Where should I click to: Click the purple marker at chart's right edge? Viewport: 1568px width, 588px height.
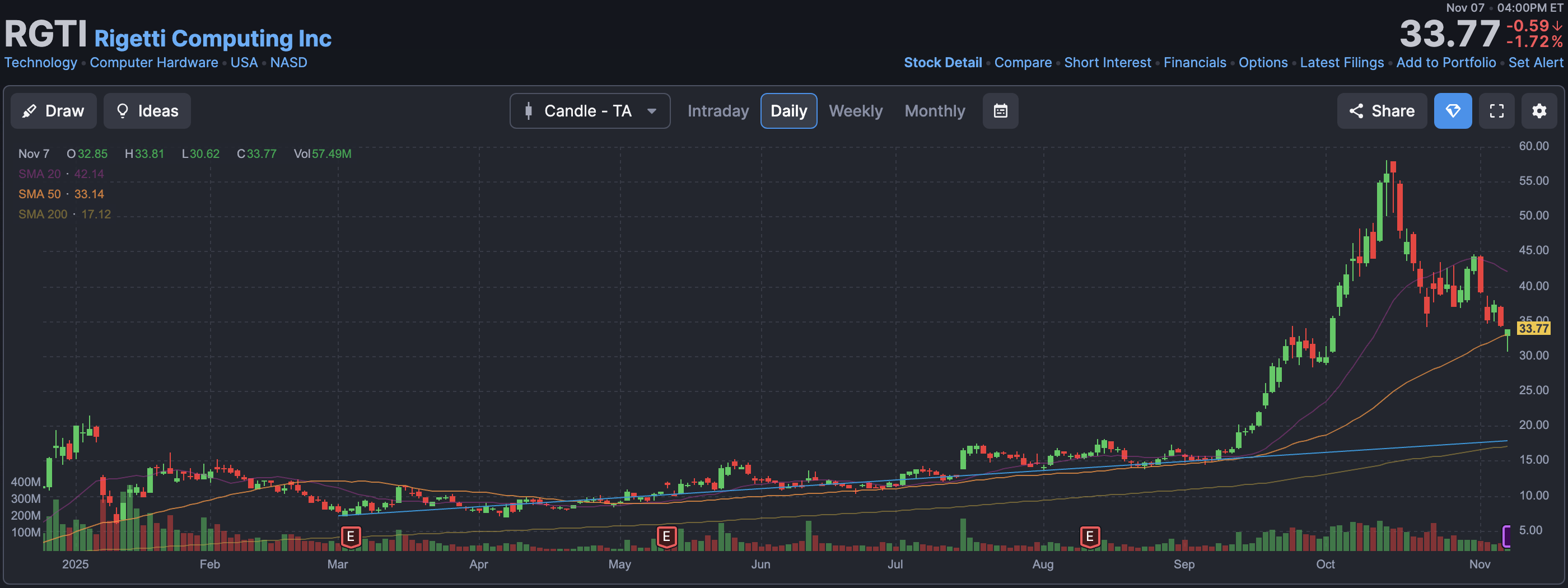(1506, 536)
